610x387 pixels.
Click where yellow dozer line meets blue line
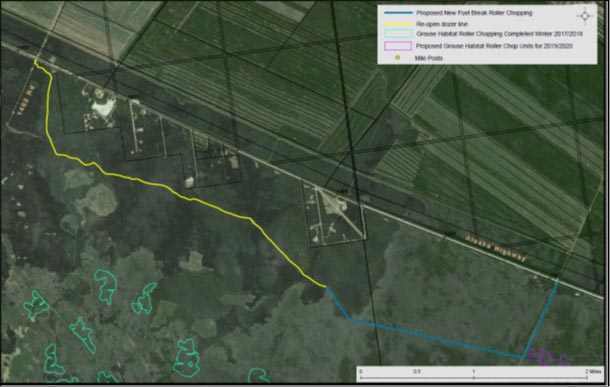(326, 287)
